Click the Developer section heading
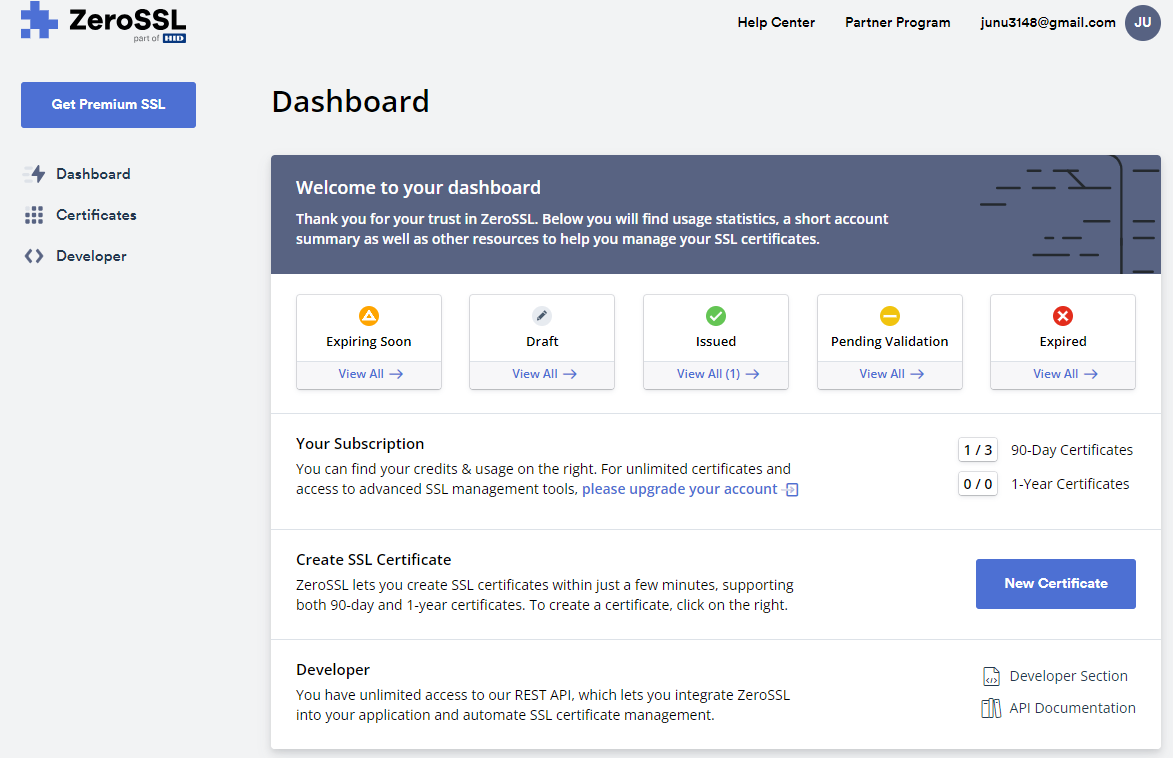The width and height of the screenshot is (1173, 758). point(333,670)
